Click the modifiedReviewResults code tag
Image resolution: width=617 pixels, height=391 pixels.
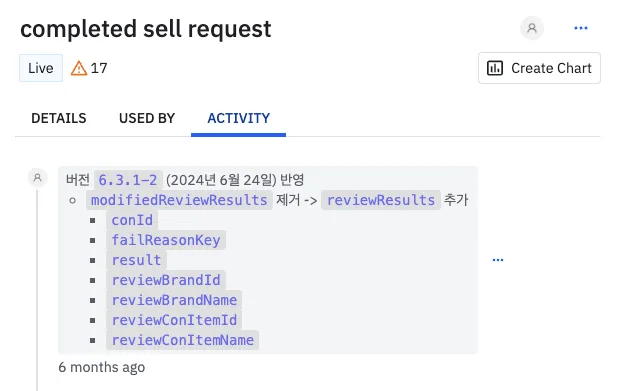[179, 200]
